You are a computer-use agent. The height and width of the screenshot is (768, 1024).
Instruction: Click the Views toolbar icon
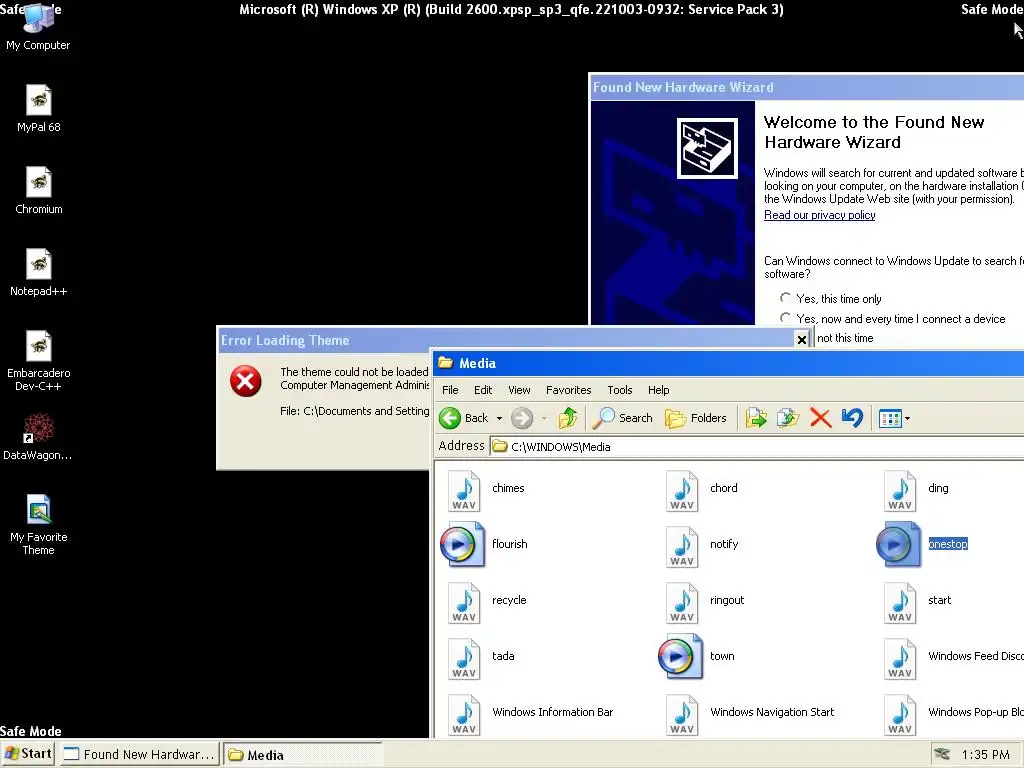(890, 418)
